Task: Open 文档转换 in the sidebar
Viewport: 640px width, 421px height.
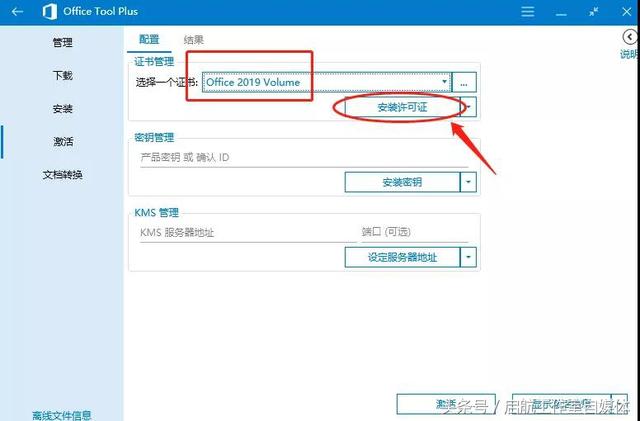Action: point(62,175)
